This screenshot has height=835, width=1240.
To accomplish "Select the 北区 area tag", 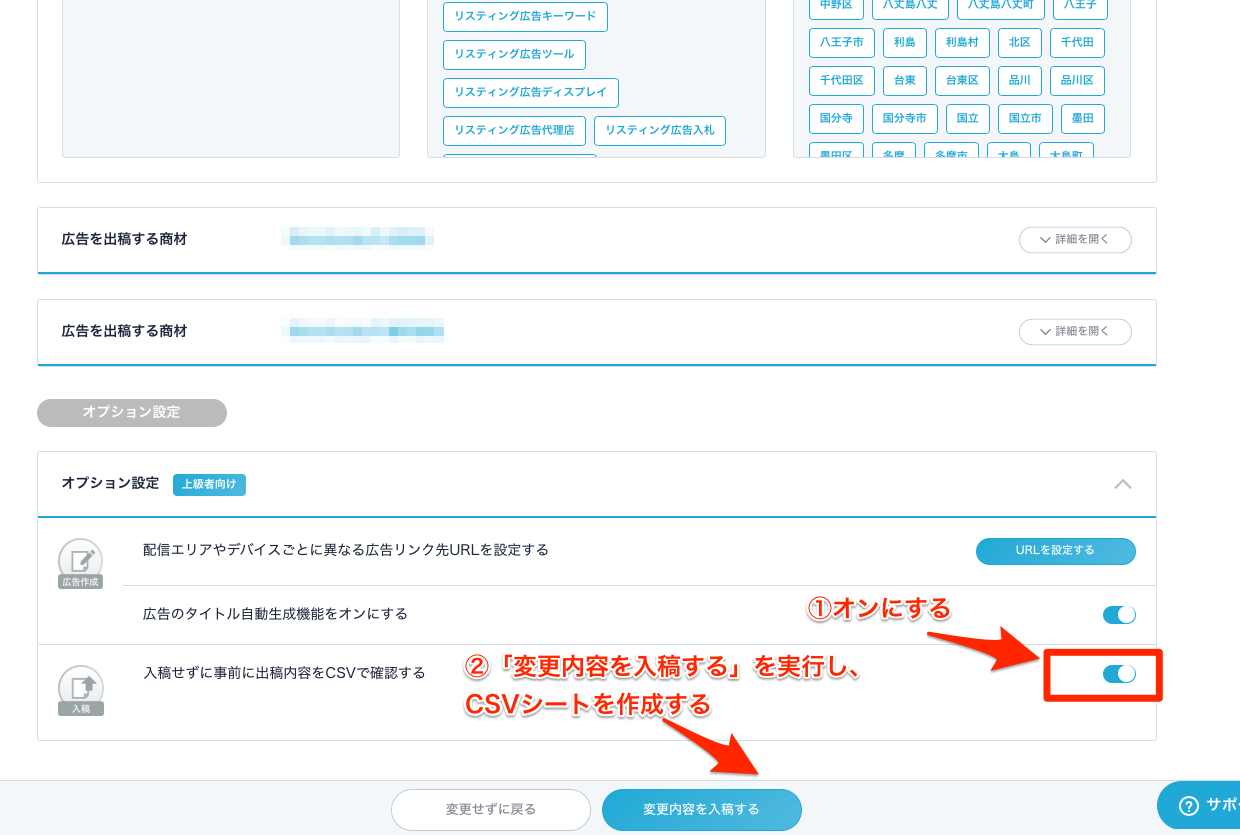I will (1020, 42).
